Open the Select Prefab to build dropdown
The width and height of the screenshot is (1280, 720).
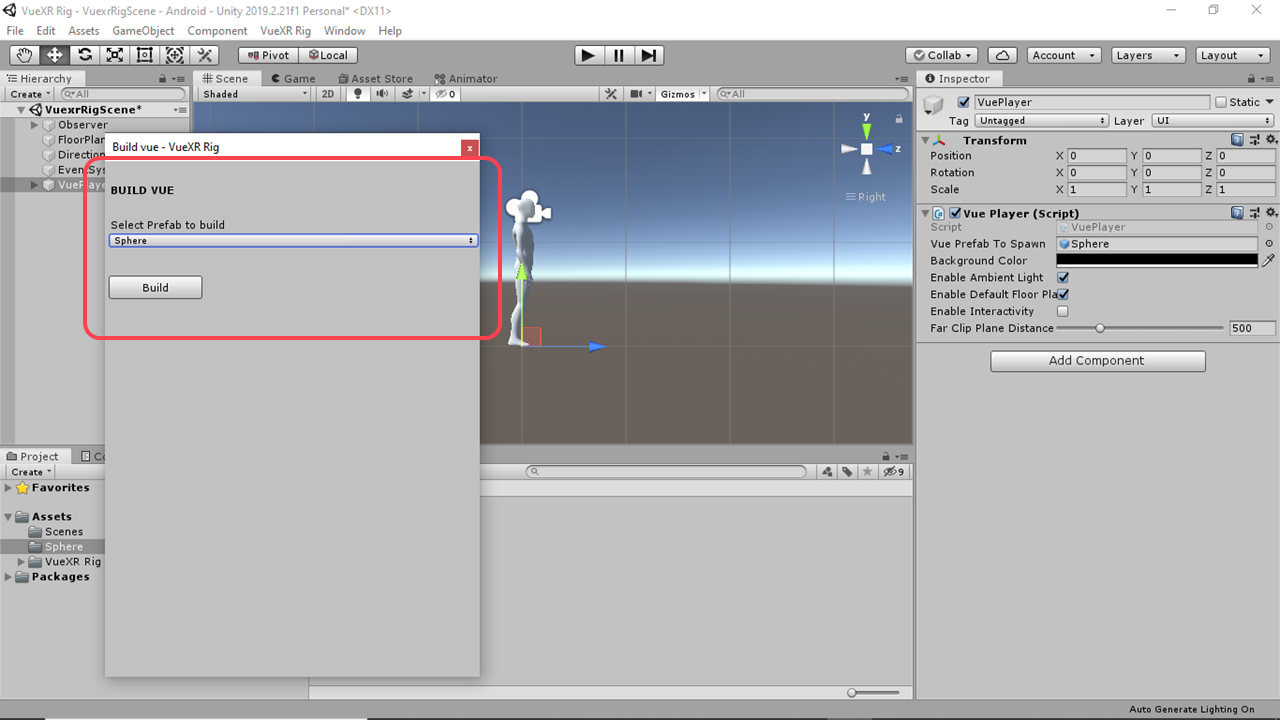(x=293, y=241)
